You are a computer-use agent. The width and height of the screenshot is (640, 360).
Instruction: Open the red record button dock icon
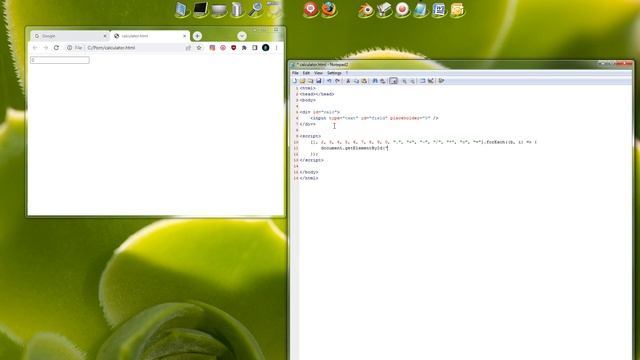coord(402,9)
